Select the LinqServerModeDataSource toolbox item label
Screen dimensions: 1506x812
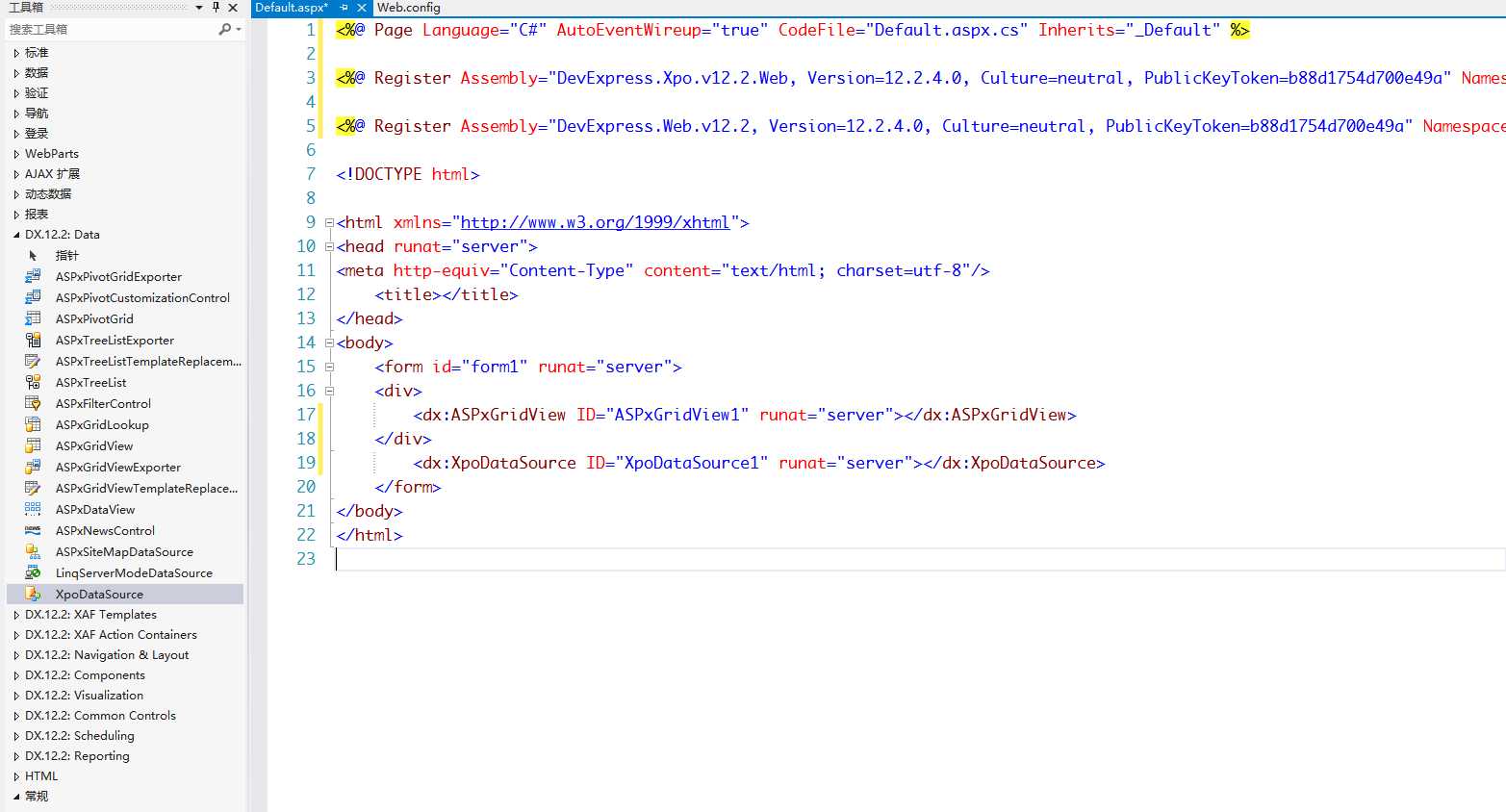coord(134,572)
